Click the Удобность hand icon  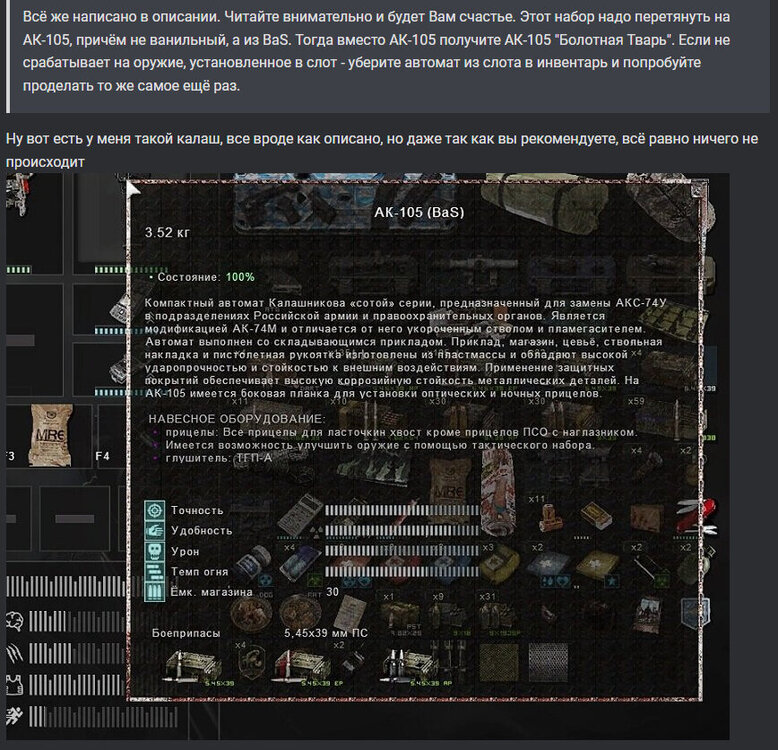[155, 530]
